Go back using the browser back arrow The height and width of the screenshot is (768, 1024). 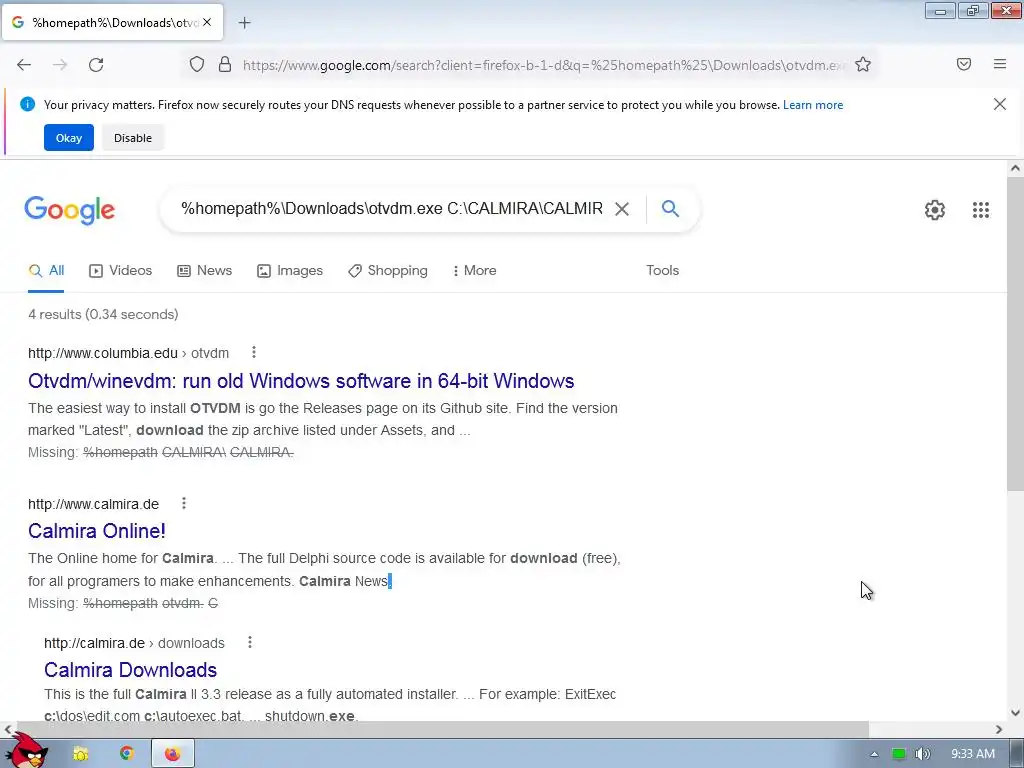pyautogui.click(x=24, y=65)
